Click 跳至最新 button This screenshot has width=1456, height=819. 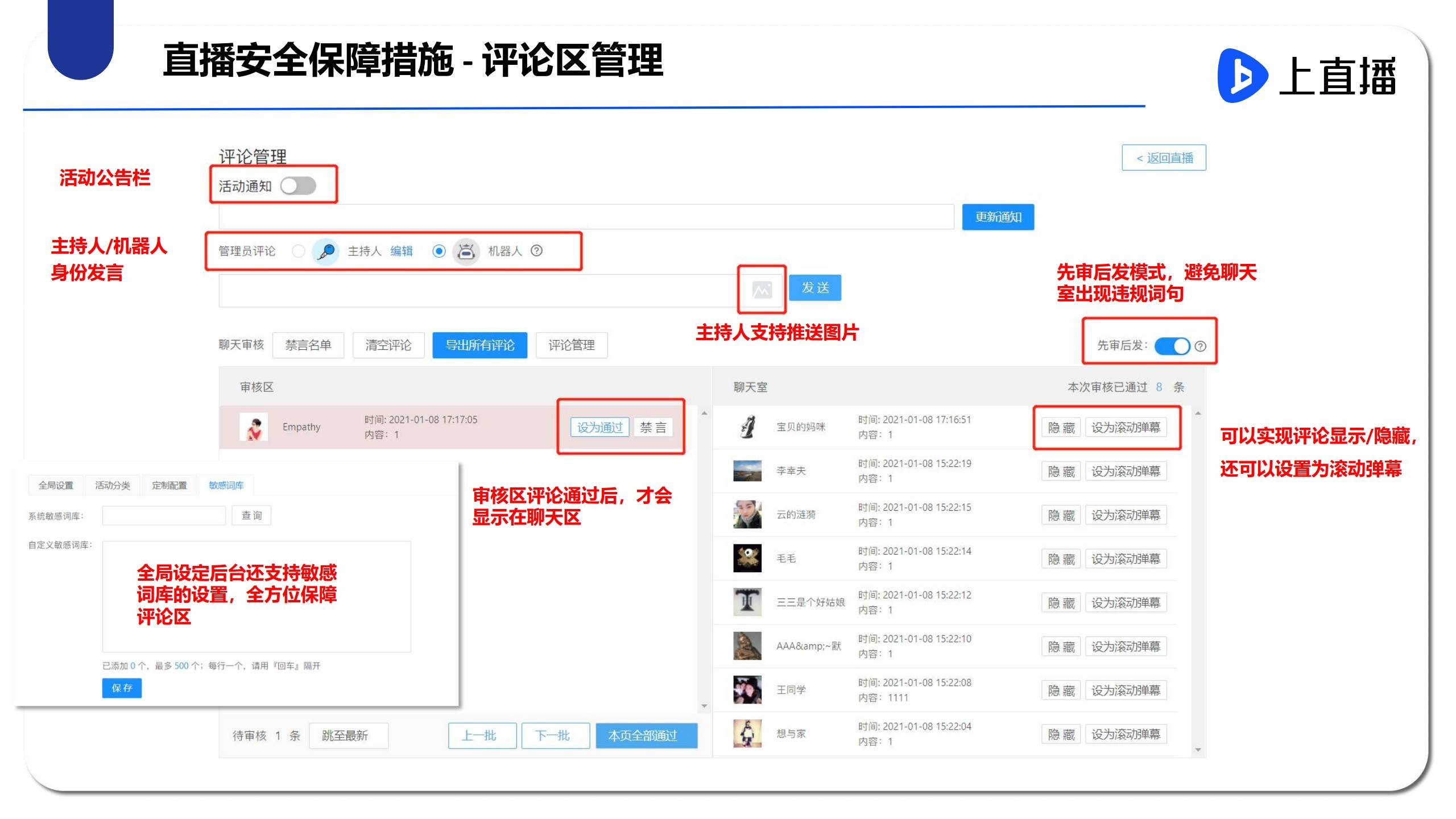(x=349, y=735)
